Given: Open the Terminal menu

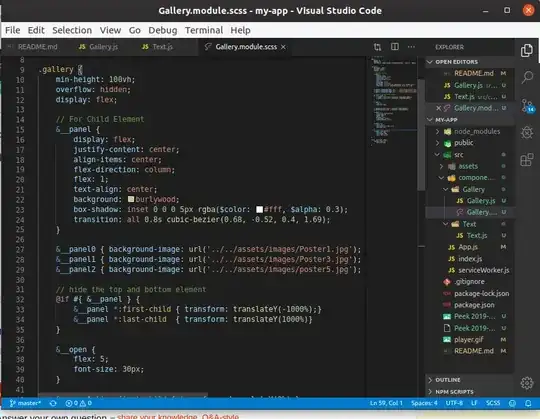Looking at the screenshot, I should click(204, 30).
